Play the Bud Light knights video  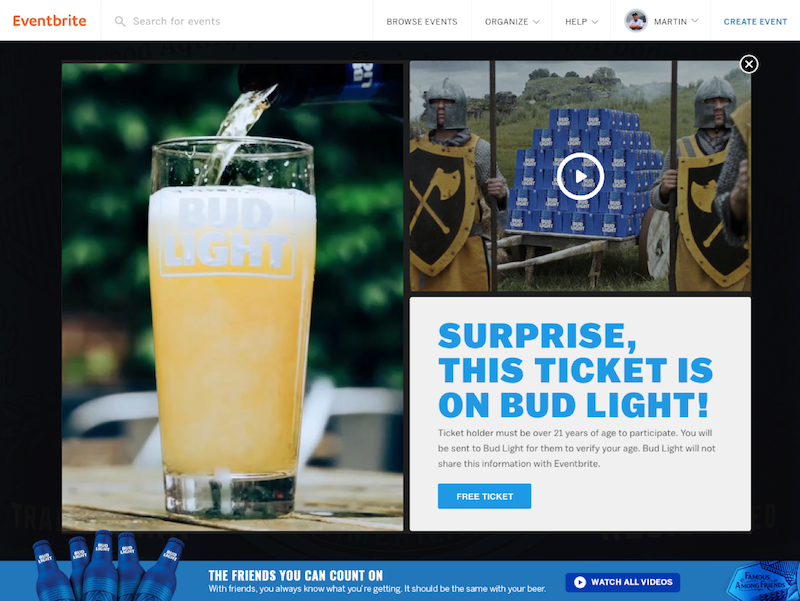[x=580, y=177]
